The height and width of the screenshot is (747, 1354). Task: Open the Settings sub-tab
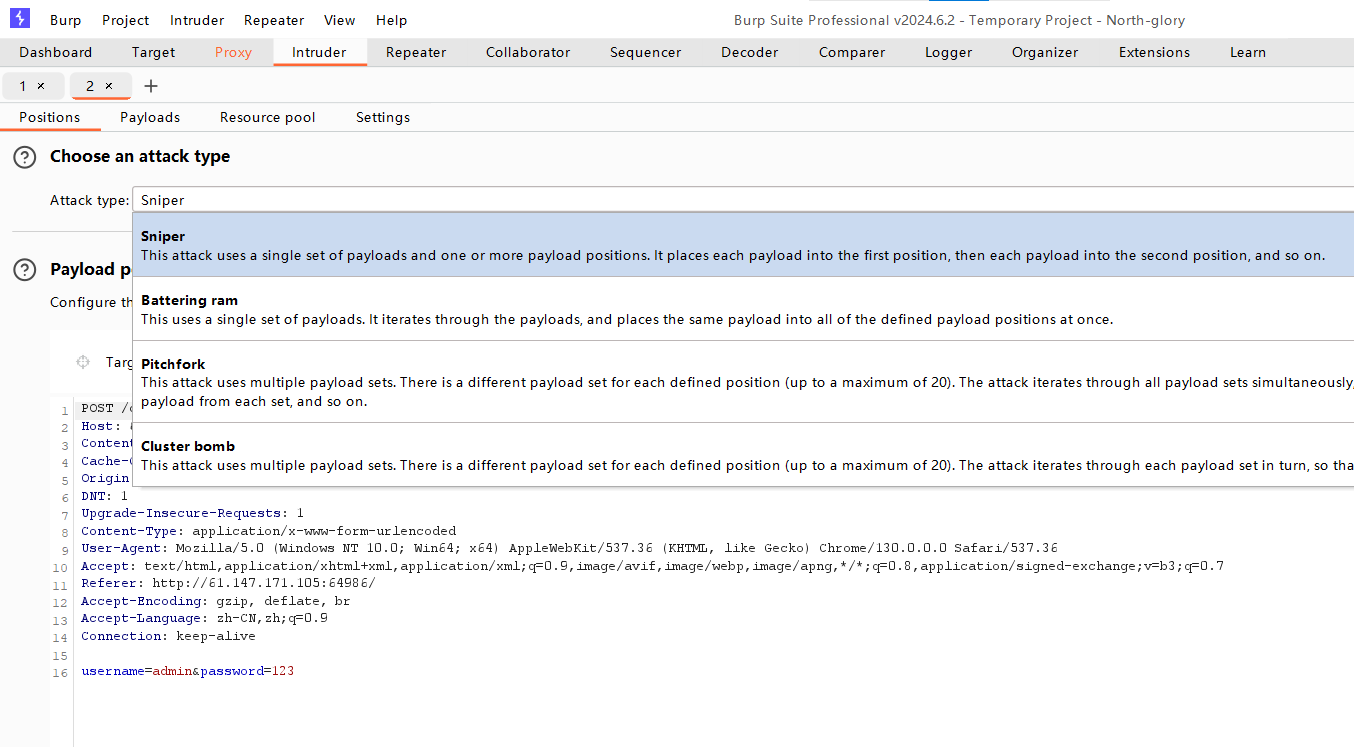pos(383,117)
